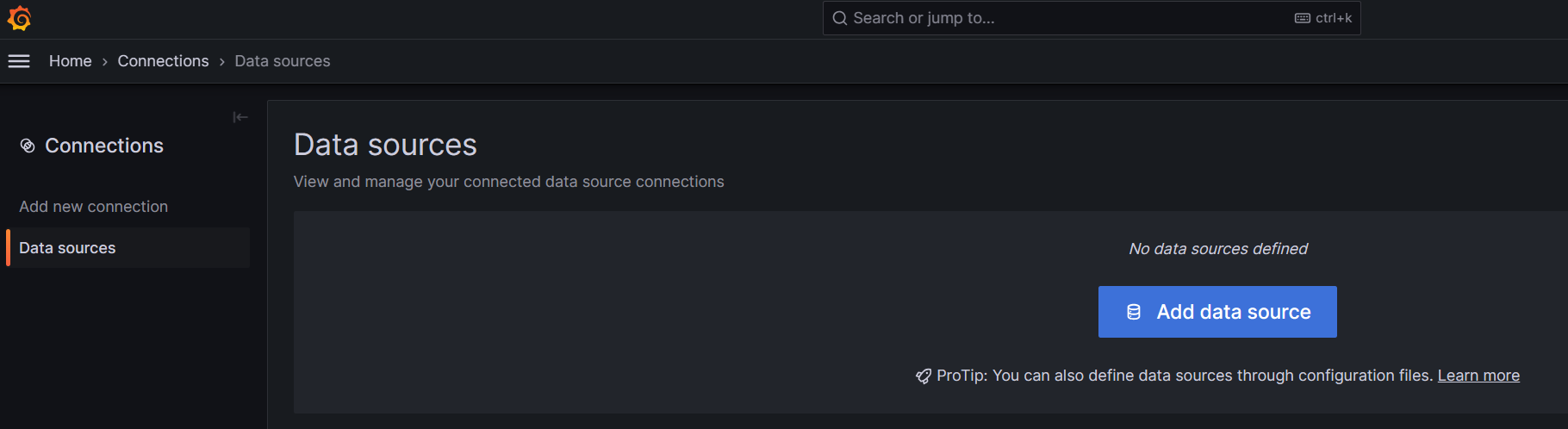Open the hamburger navigation menu

(x=19, y=61)
